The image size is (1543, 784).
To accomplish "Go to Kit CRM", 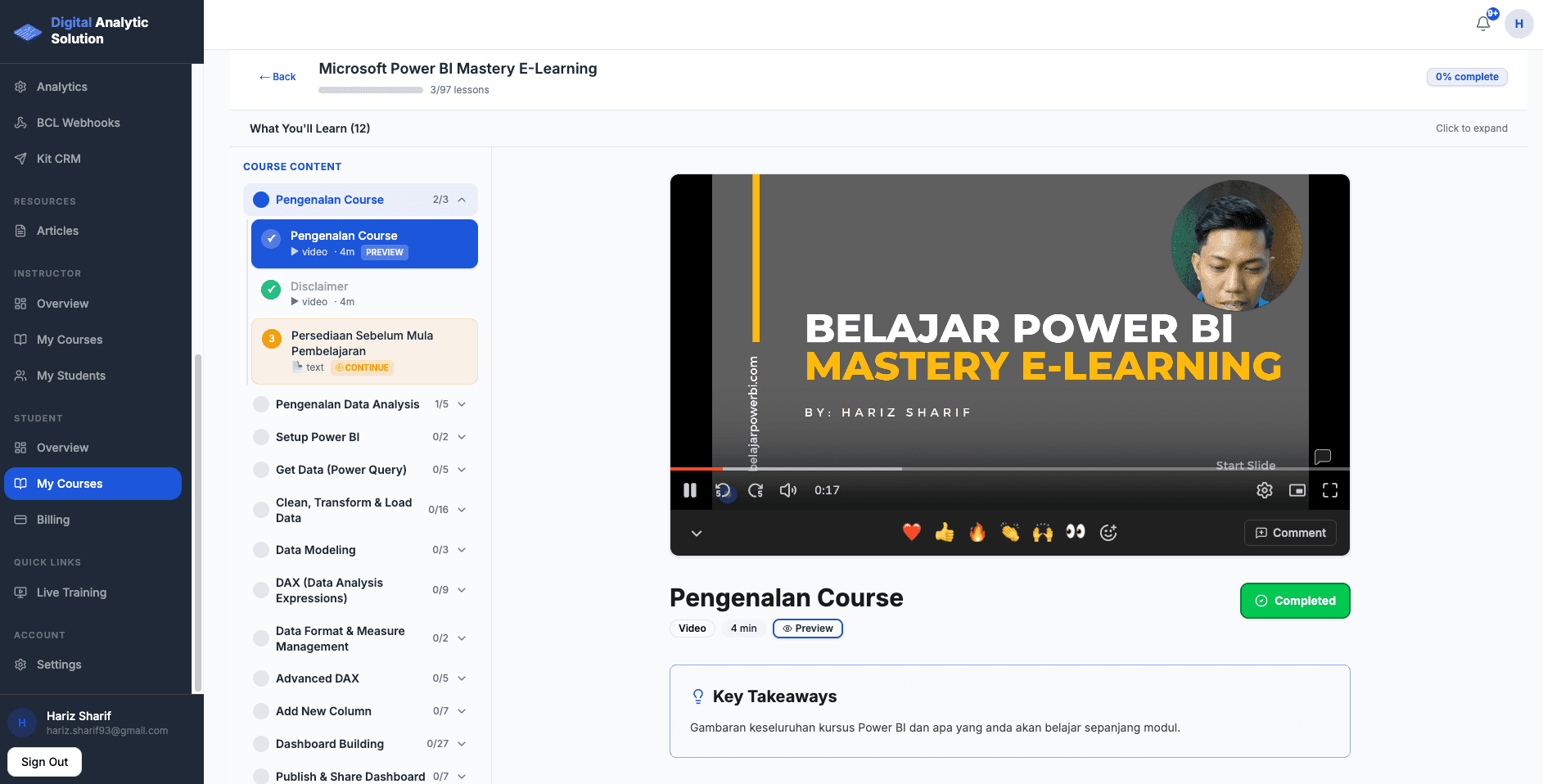I will pyautogui.click(x=92, y=159).
